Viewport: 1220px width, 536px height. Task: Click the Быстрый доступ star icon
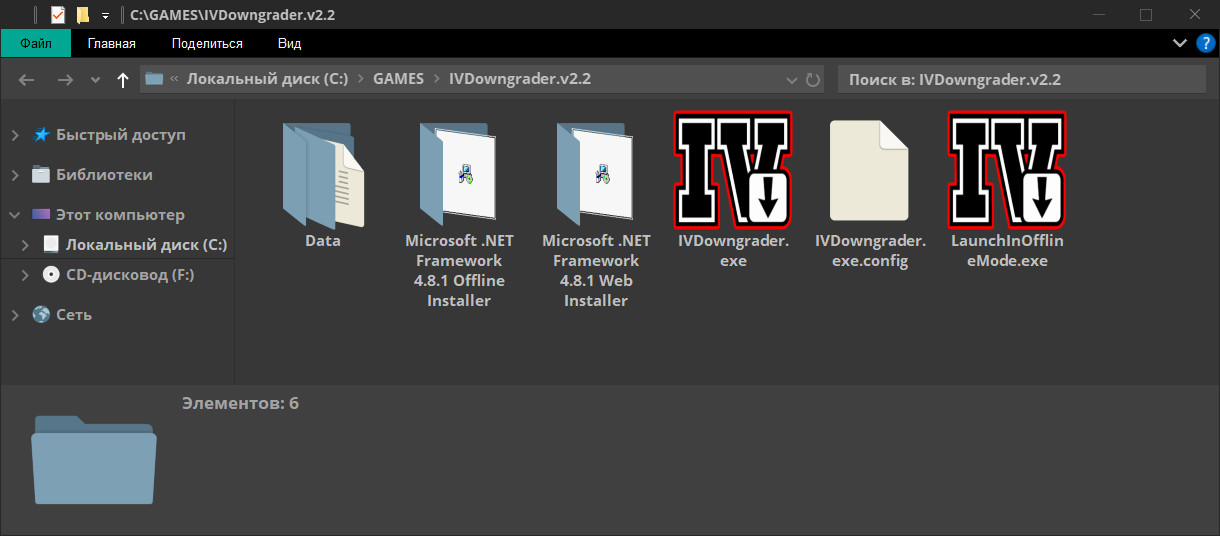pyautogui.click(x=41, y=134)
